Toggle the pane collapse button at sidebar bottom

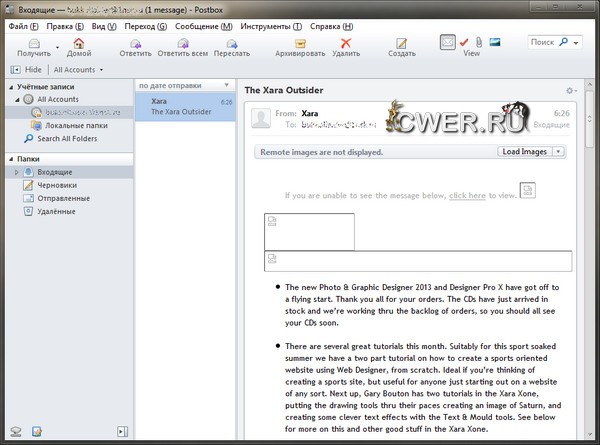(122, 431)
